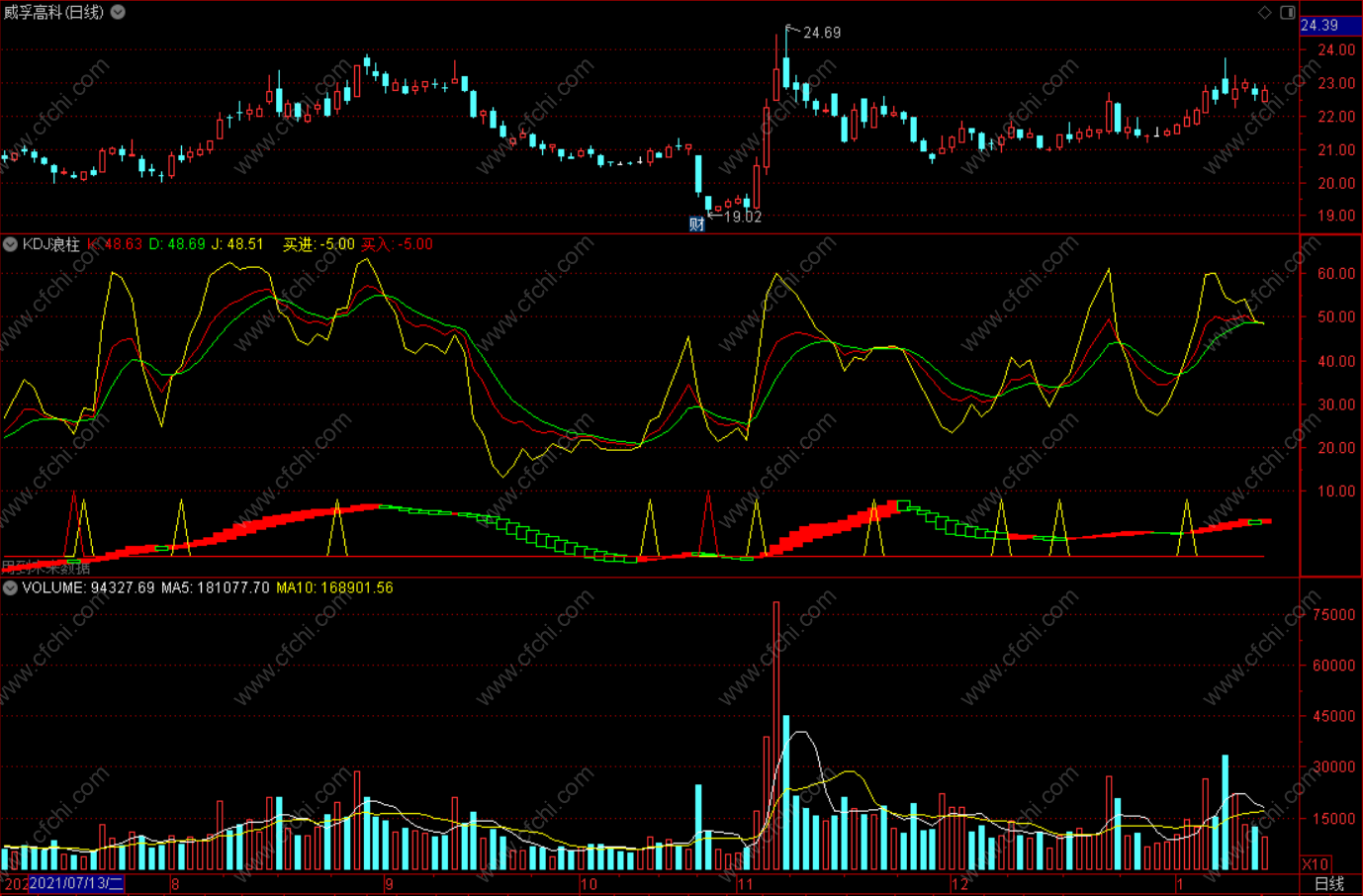Screen dimensions: 1363x896
Task: Click the MA10: 168901.56 readout
Action: (x=334, y=587)
